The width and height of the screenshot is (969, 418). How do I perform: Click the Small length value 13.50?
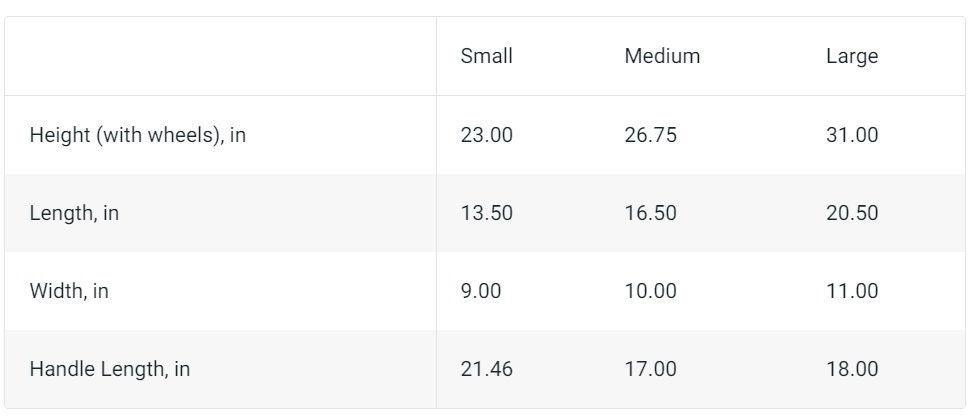point(486,213)
